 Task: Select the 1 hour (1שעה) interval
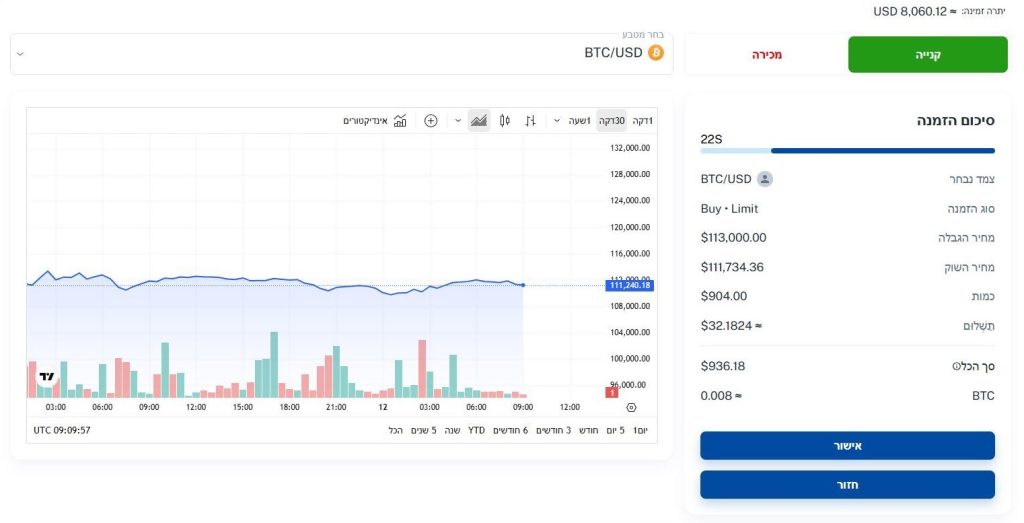tap(580, 121)
